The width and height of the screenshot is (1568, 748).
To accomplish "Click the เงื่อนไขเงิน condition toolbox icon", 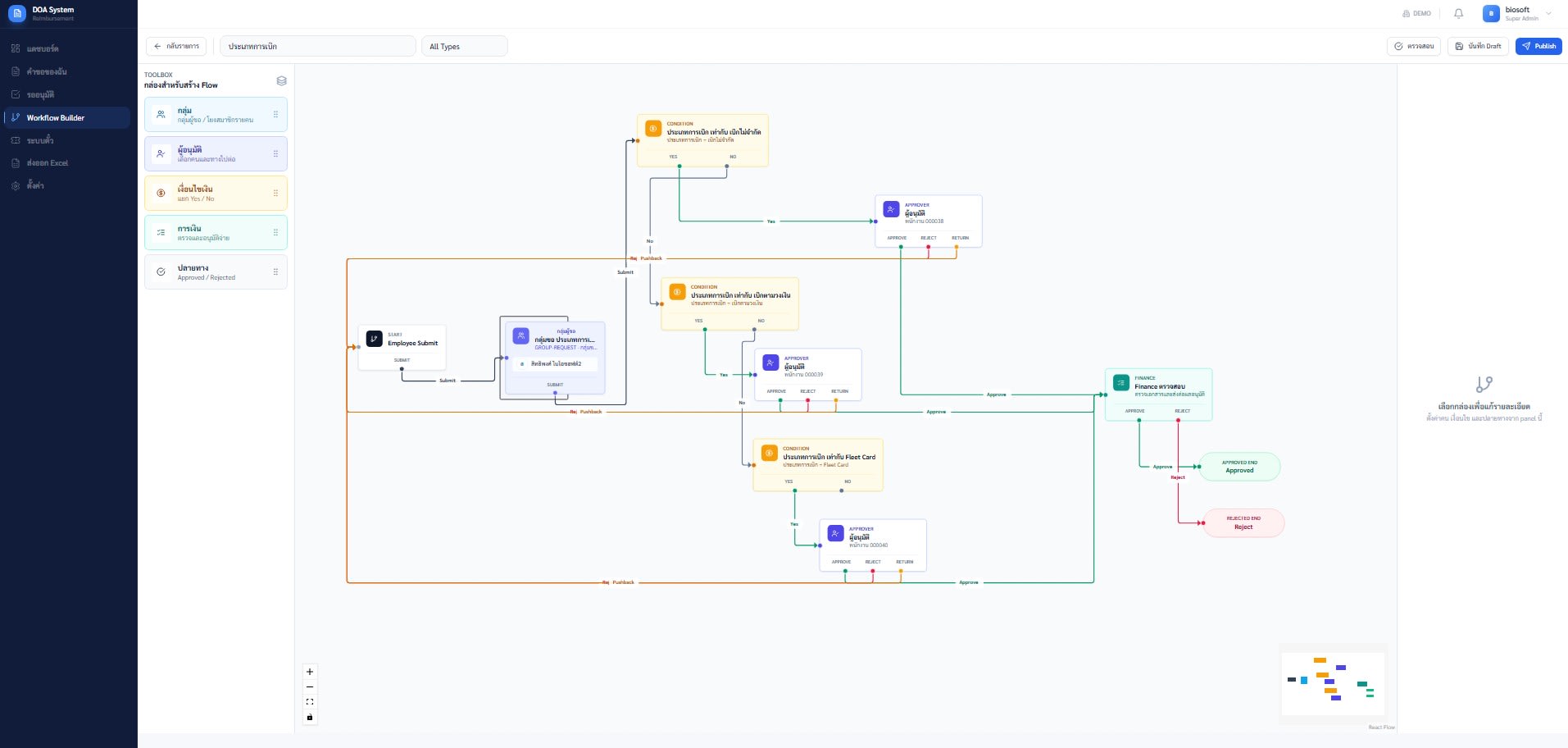I will click(x=161, y=193).
